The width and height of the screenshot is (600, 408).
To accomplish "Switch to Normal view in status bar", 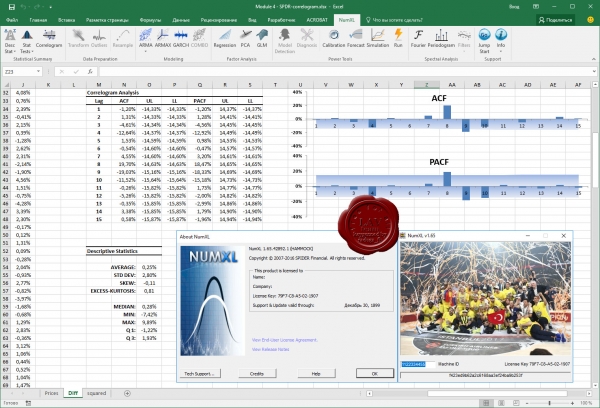I will coord(486,403).
